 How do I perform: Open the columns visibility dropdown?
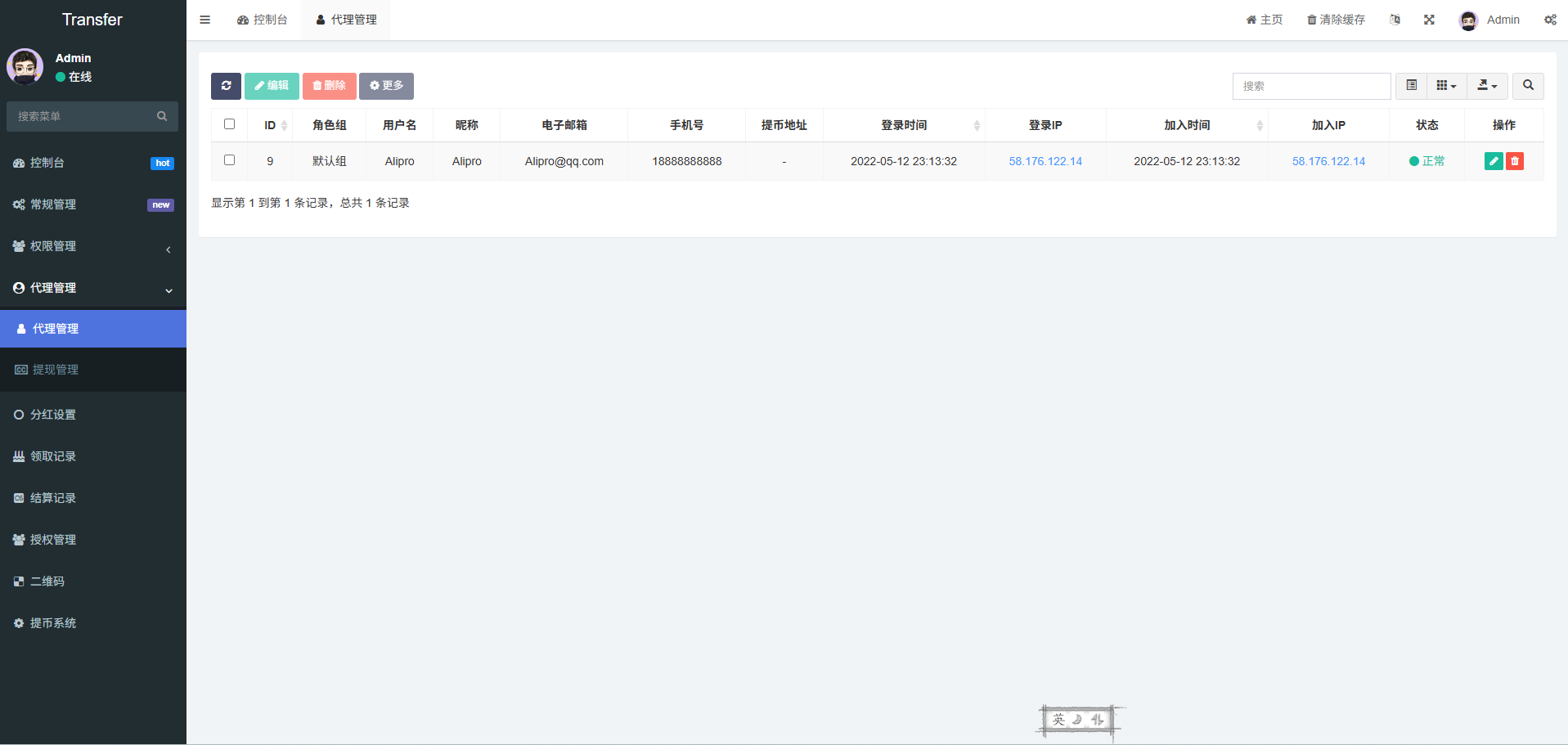pyautogui.click(x=1445, y=86)
